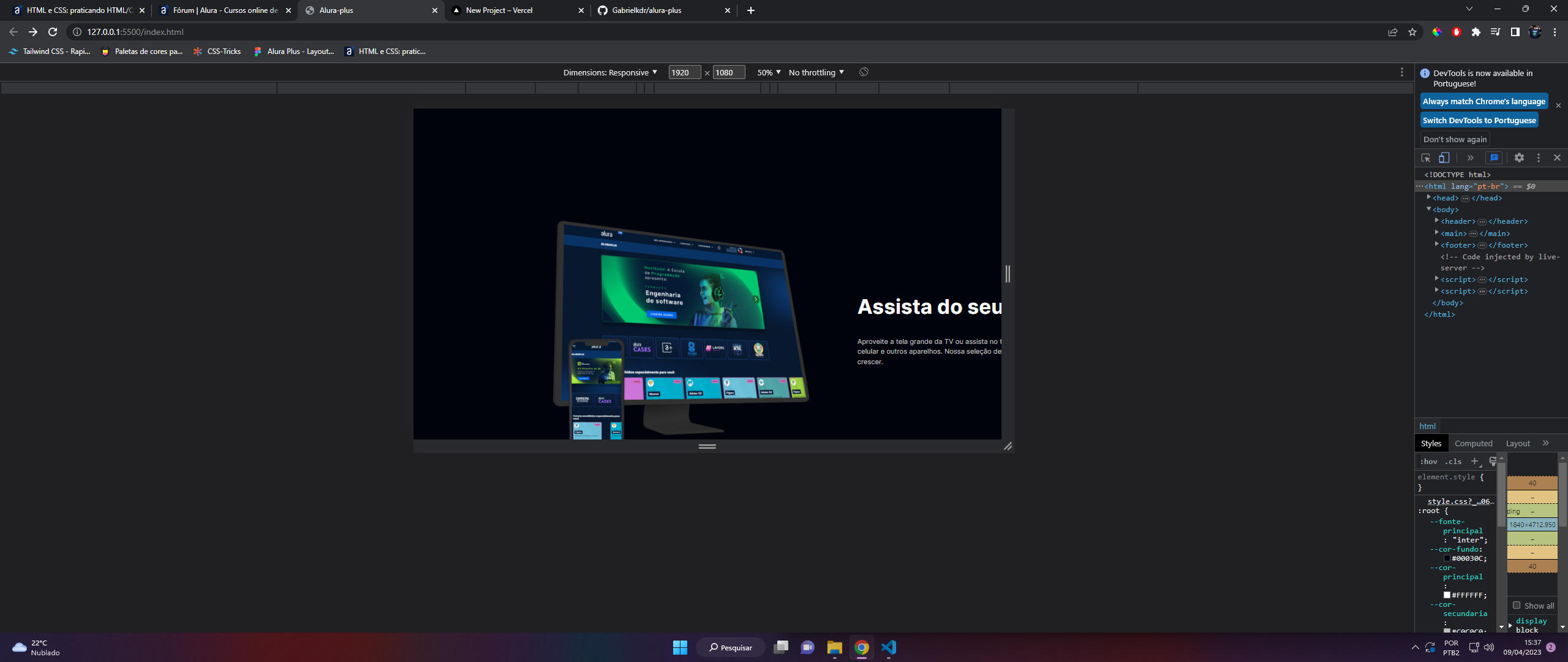
Task: Switch to New Project – Vercel tab
Action: [518, 10]
